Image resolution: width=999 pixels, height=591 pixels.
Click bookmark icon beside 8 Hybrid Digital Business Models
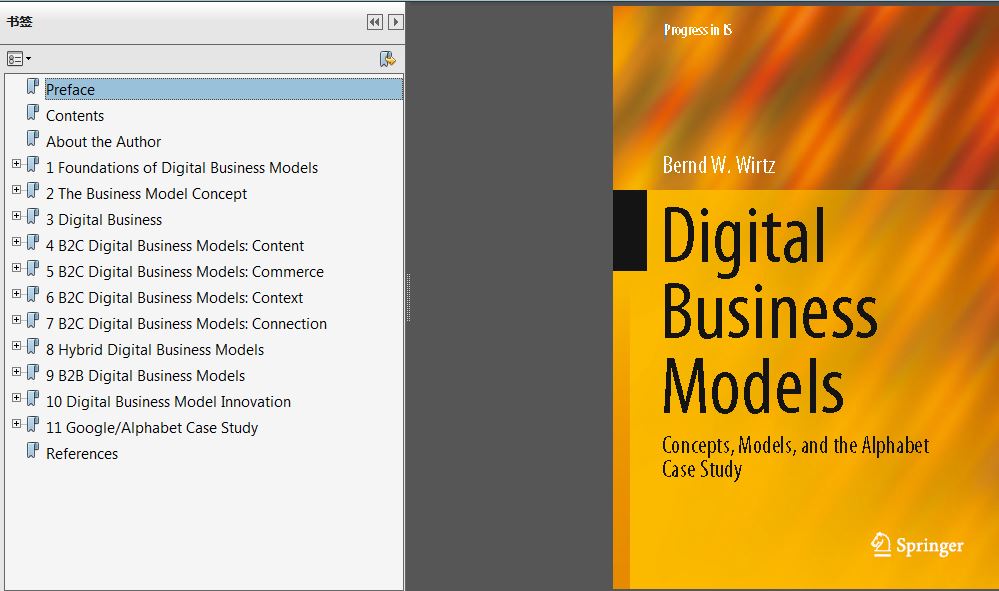coord(32,346)
